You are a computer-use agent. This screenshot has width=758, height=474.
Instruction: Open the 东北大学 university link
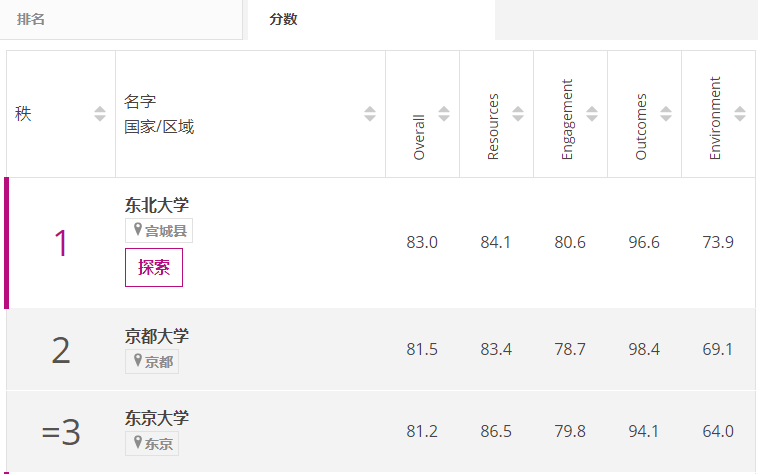pos(157,205)
